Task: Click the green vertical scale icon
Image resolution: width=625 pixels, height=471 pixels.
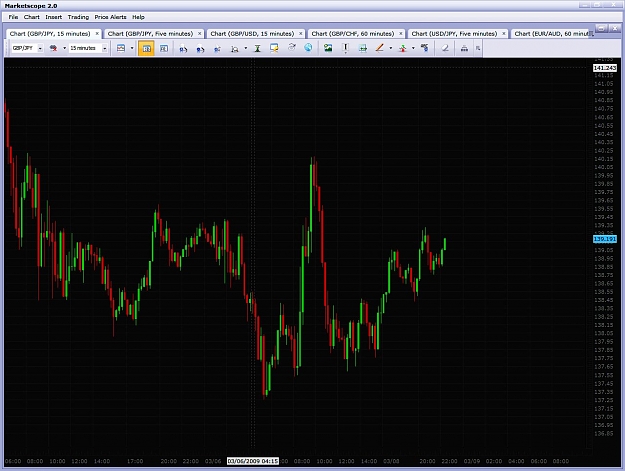Action: [257, 49]
